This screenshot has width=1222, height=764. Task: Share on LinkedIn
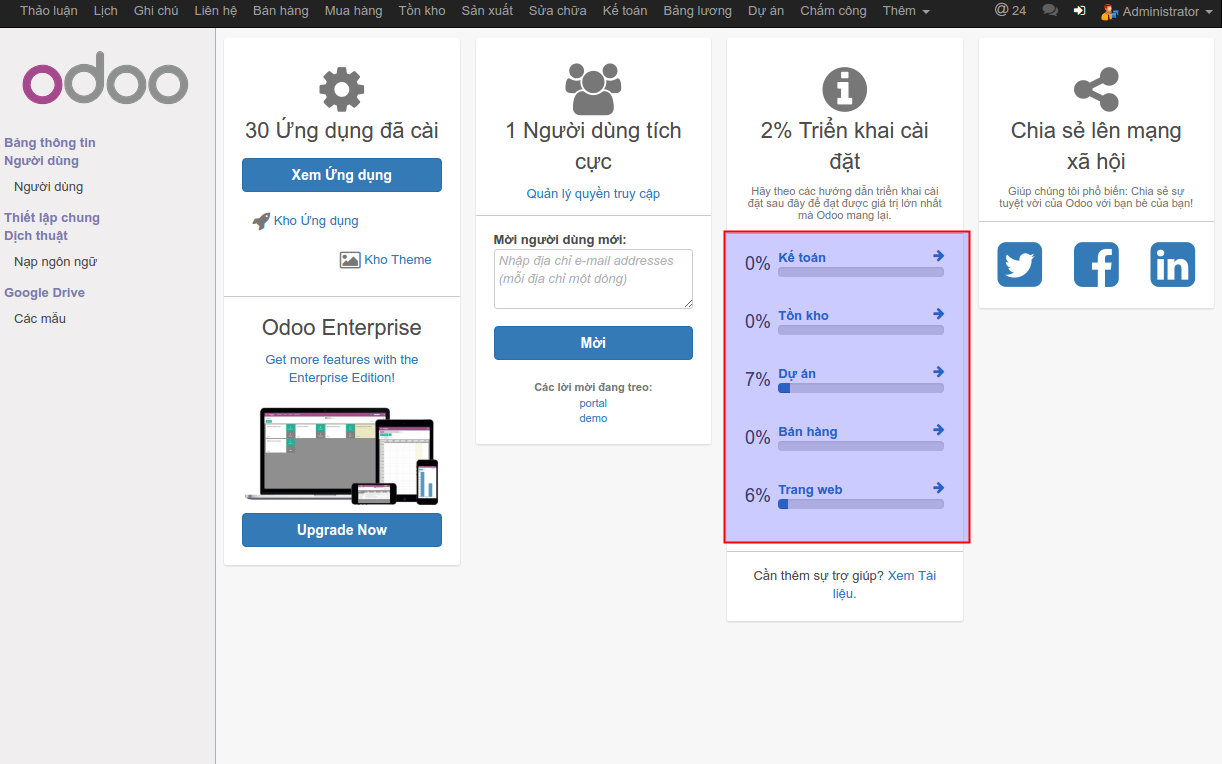1172,265
